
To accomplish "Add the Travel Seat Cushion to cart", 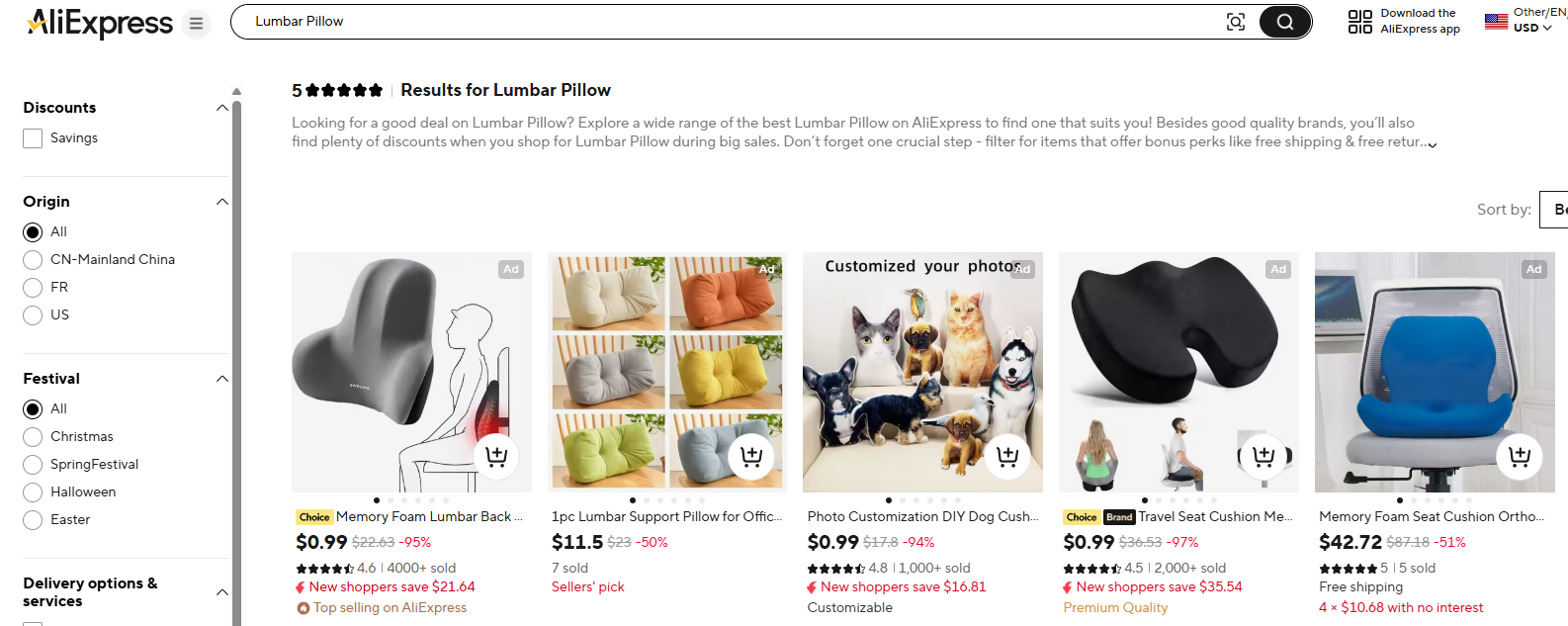I will click(1263, 456).
